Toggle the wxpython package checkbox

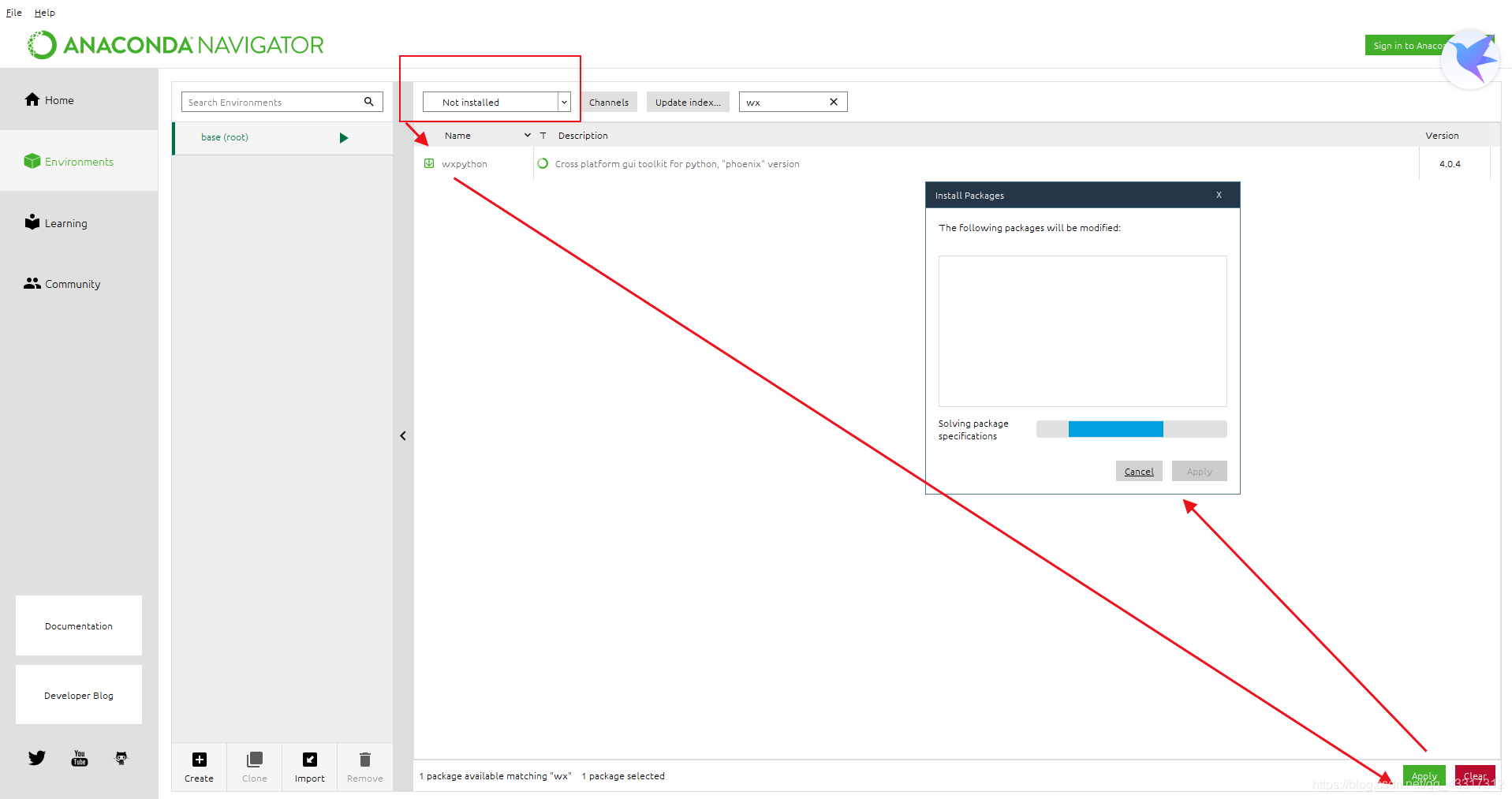[429, 163]
